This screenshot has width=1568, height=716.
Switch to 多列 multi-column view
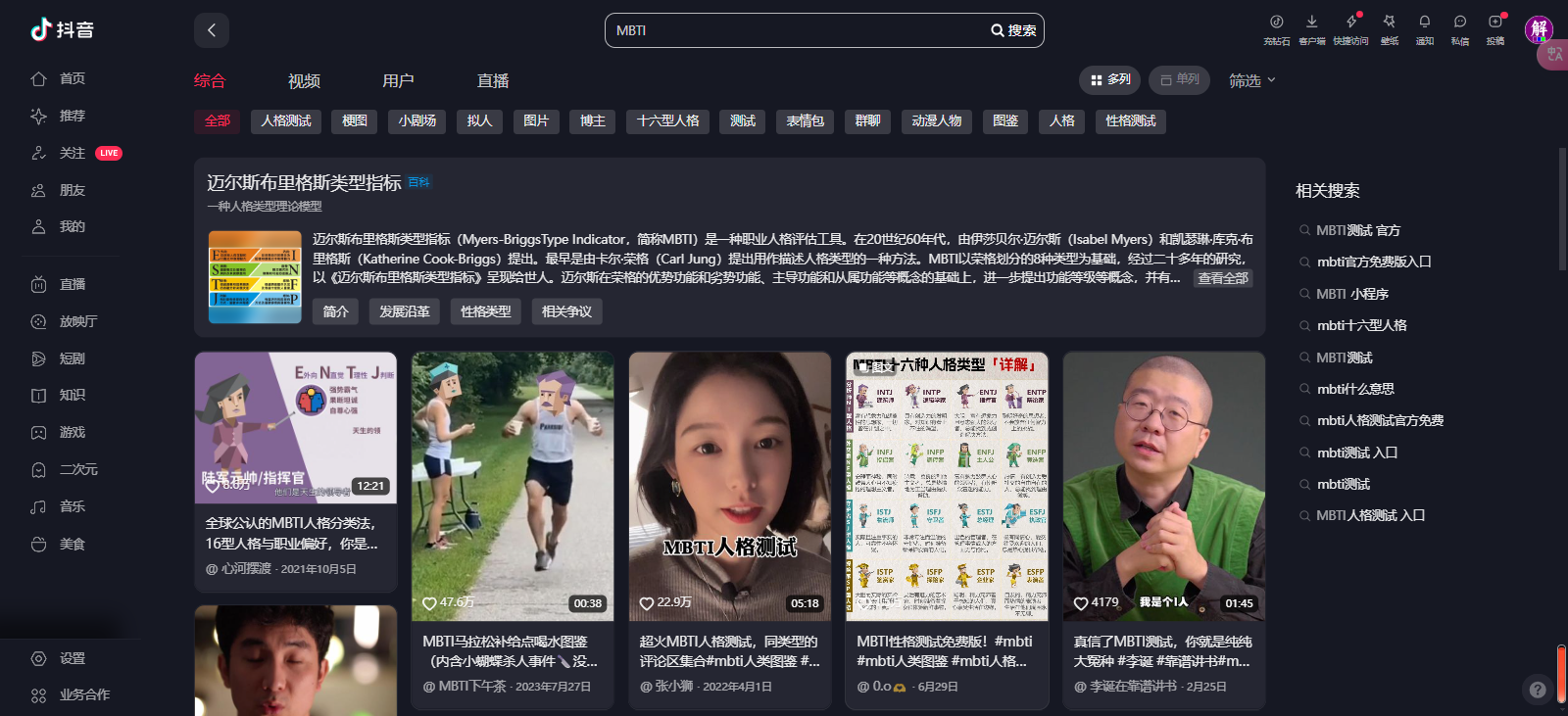(1109, 79)
